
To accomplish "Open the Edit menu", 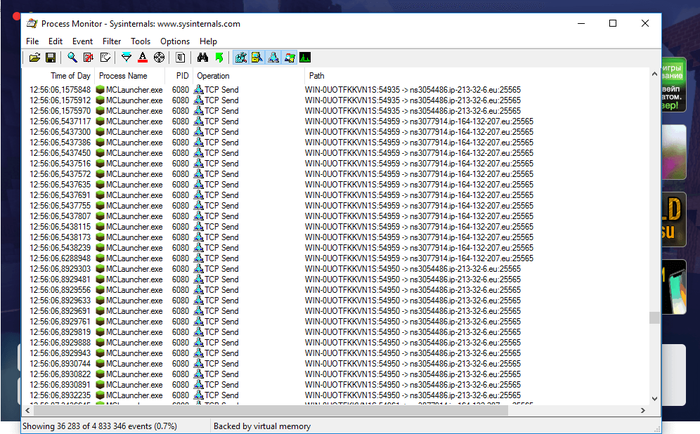I will (55, 41).
